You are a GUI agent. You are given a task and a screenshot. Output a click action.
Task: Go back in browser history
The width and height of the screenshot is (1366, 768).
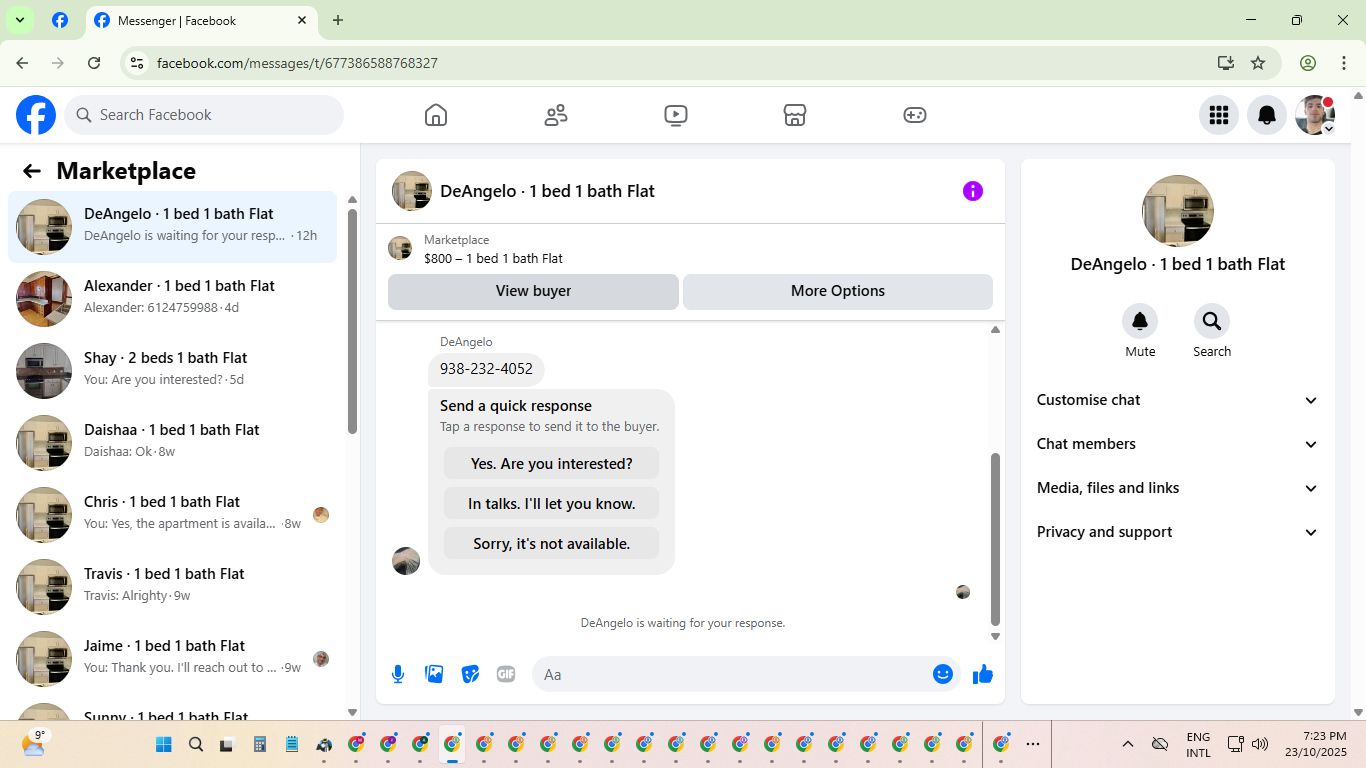pos(22,63)
